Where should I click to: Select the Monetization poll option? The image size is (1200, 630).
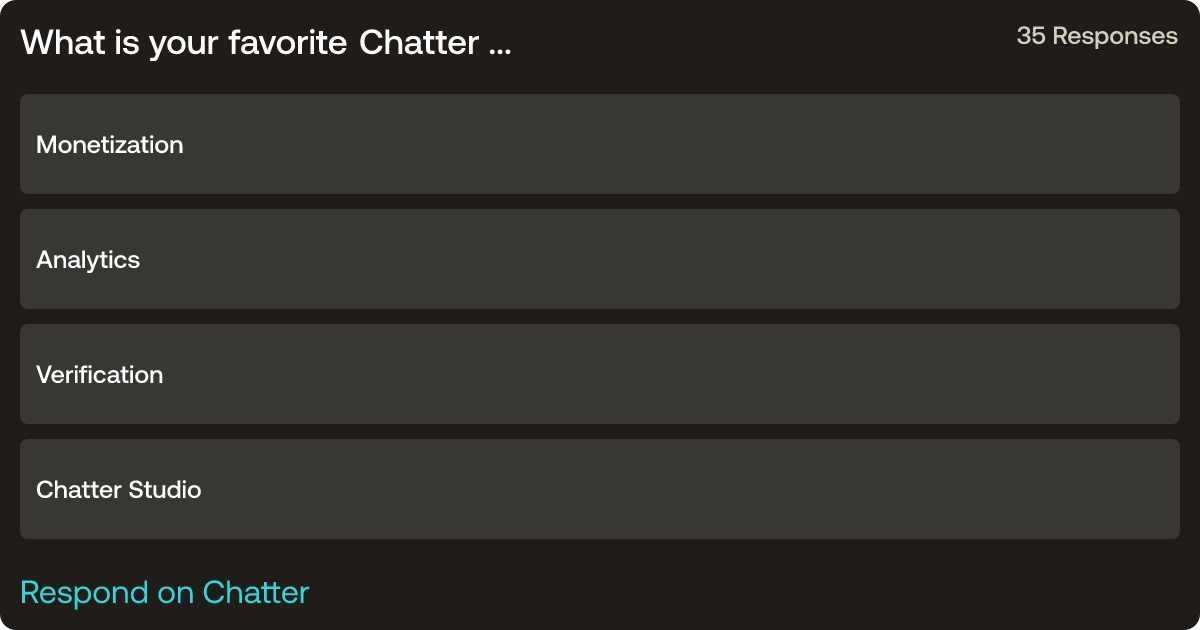[600, 144]
